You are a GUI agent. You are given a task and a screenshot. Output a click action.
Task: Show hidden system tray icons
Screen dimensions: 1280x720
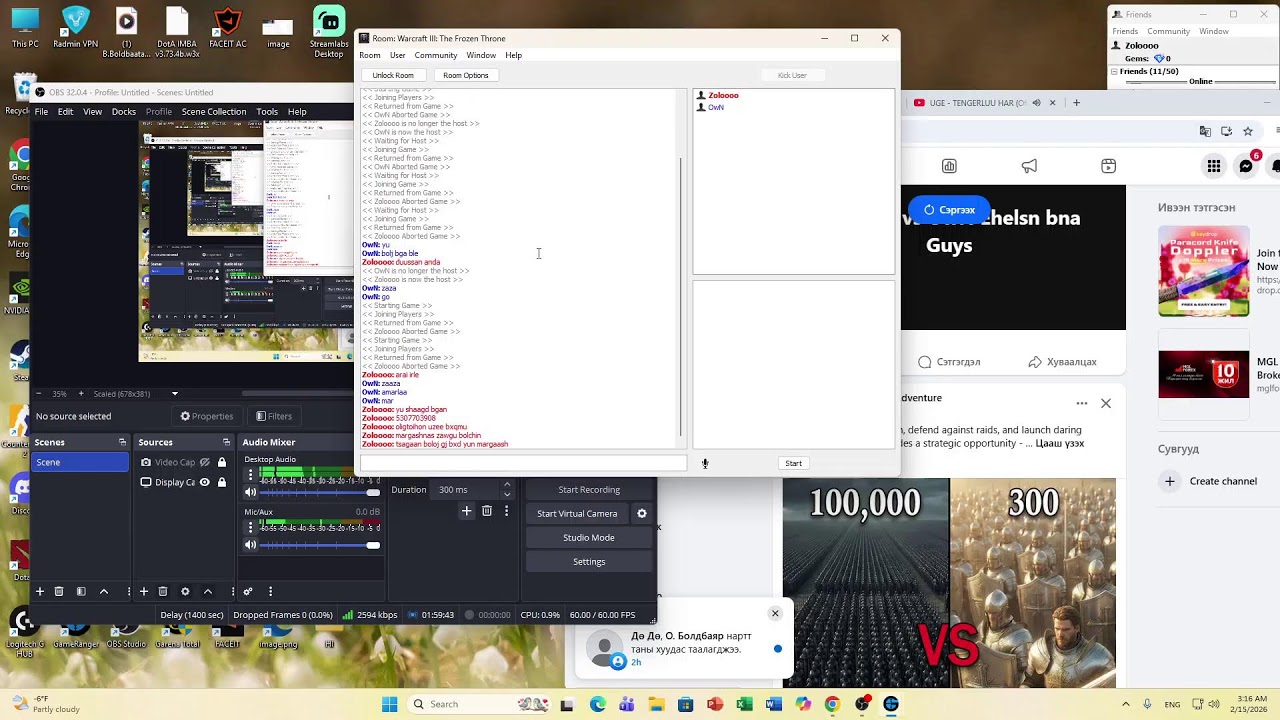click(1125, 704)
